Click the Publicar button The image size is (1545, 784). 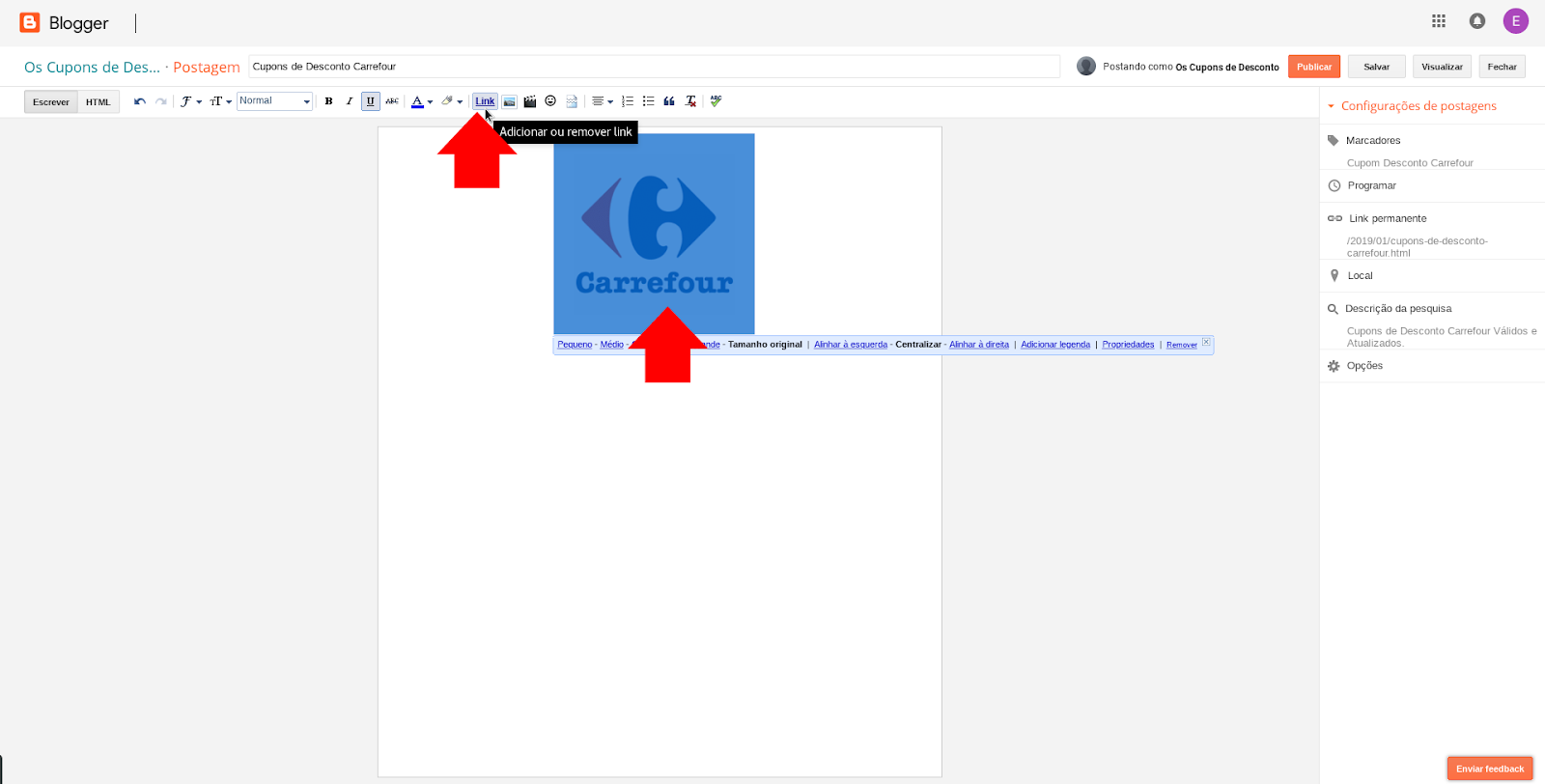click(1314, 67)
